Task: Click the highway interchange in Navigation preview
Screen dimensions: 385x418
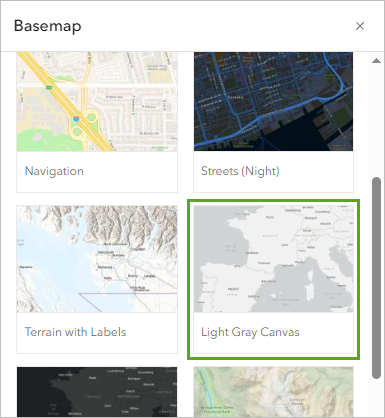Action: click(80, 122)
